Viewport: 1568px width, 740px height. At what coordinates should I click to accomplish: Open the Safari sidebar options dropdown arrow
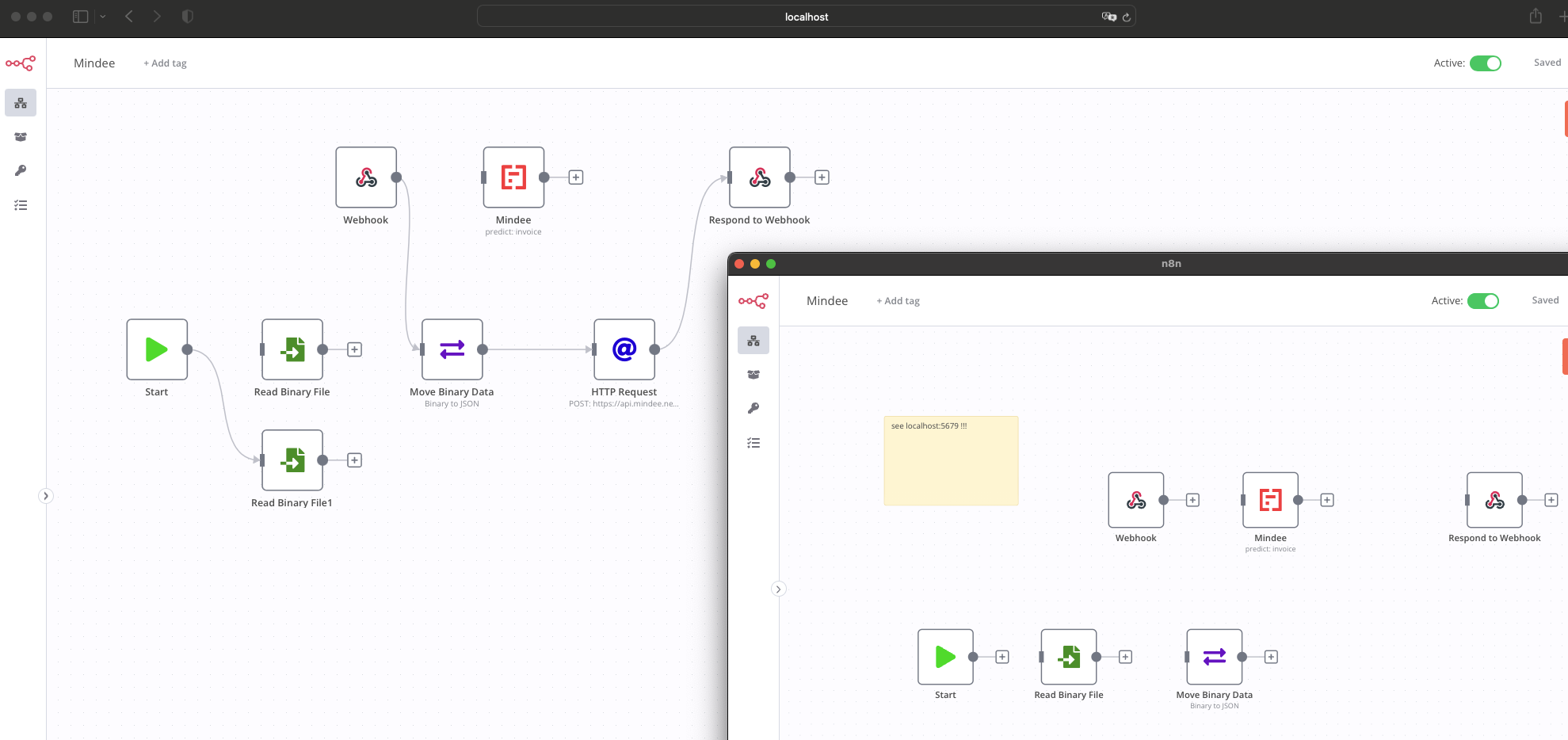103,17
